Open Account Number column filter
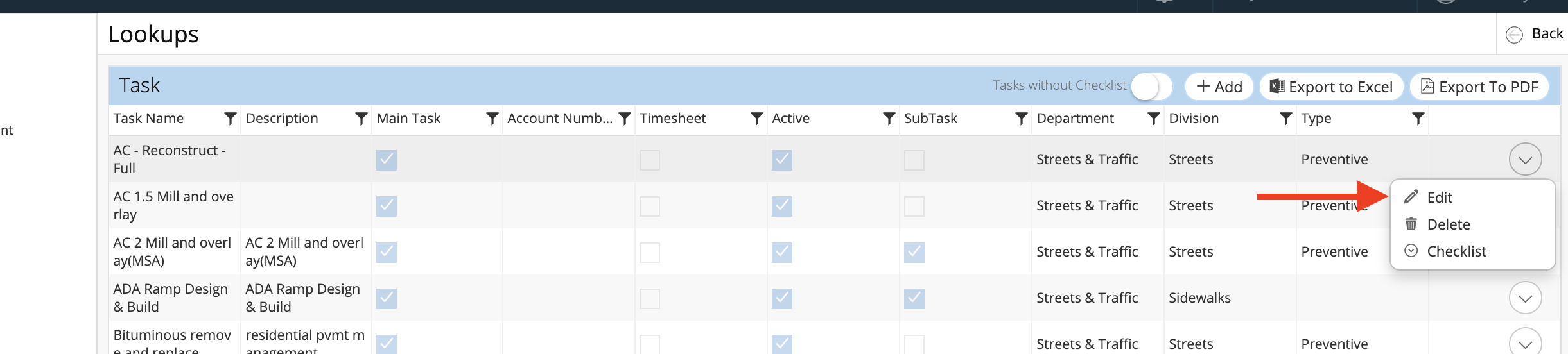This screenshot has height=354, width=1568. [625, 119]
